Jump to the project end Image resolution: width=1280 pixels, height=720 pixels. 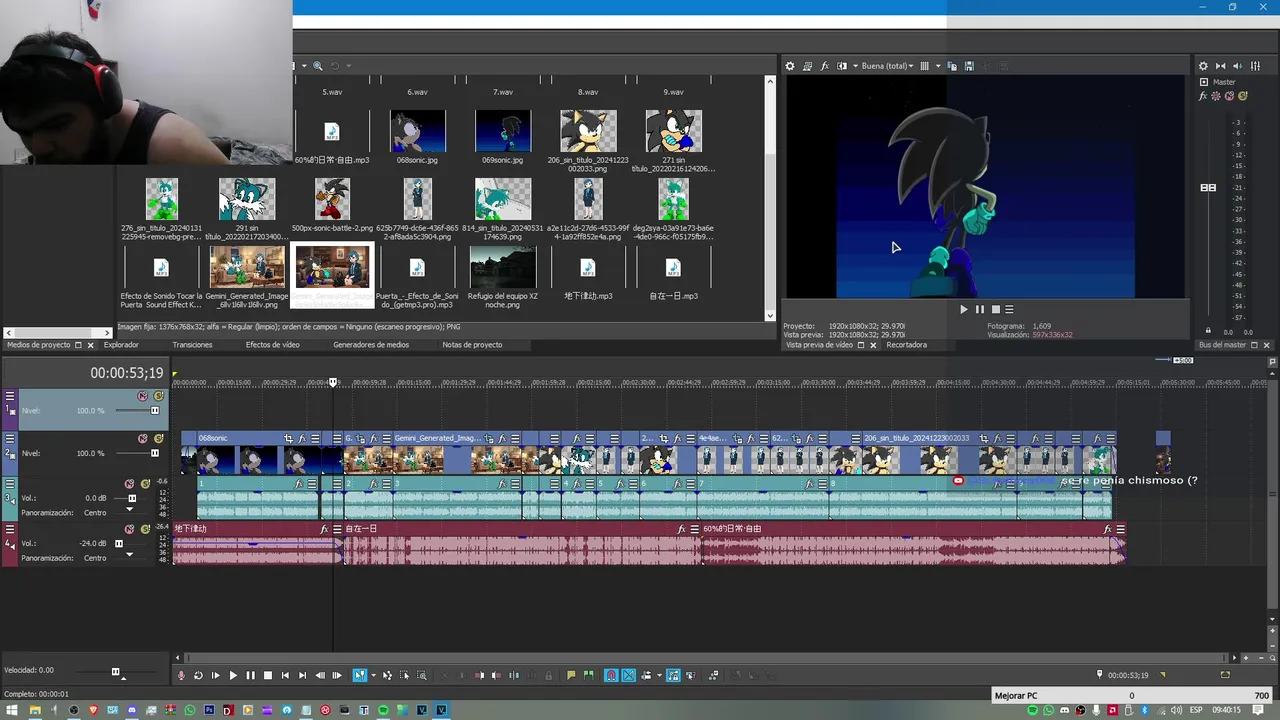click(302, 675)
